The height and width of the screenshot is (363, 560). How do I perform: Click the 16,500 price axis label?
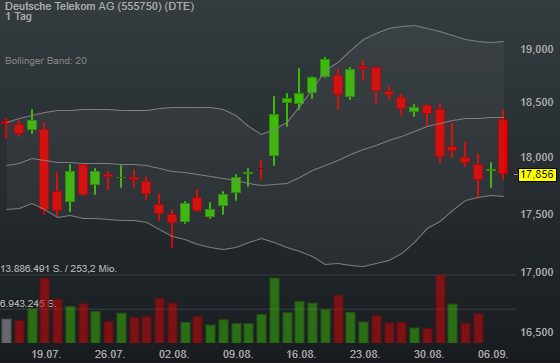tap(537, 332)
